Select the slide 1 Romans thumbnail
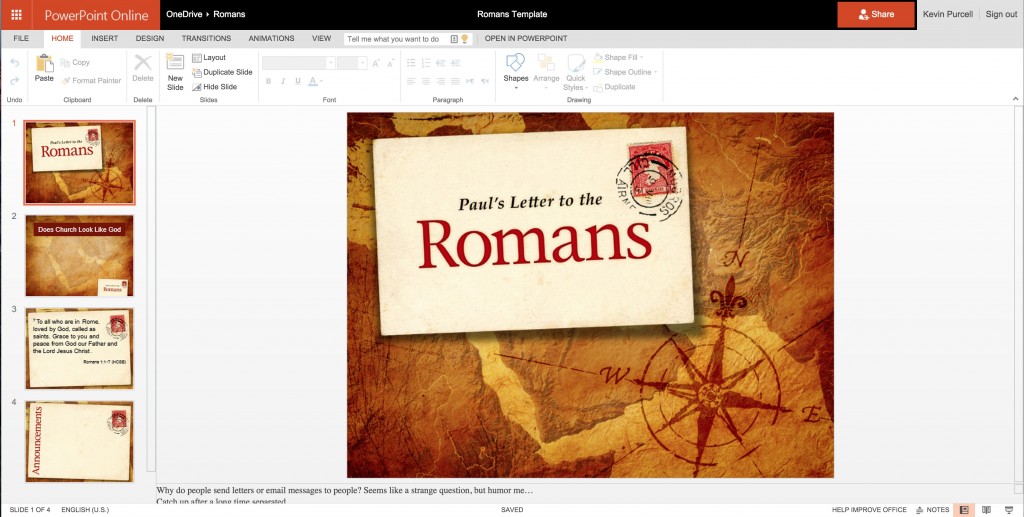Image resolution: width=1024 pixels, height=517 pixels. (80, 163)
